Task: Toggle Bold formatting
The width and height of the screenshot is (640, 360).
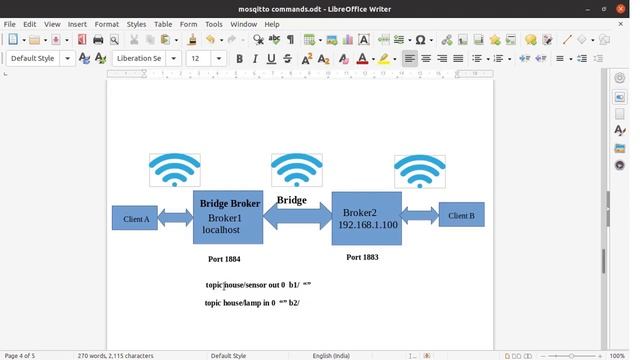Action: (240, 59)
